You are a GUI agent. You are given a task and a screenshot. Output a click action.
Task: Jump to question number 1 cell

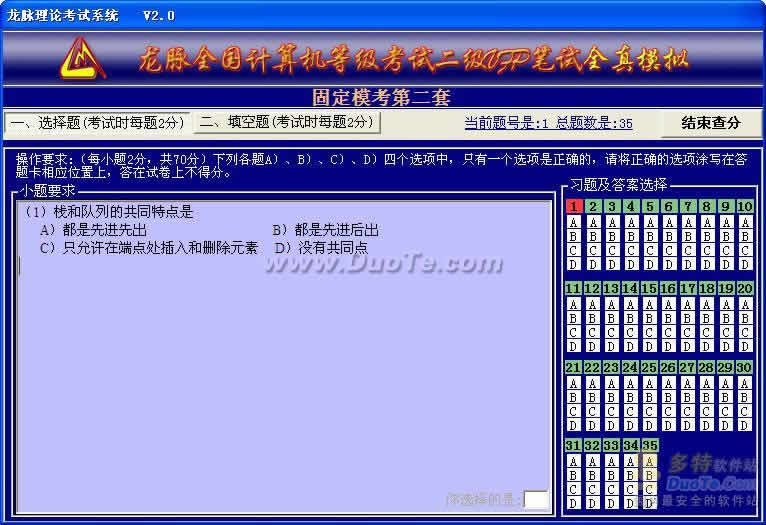click(574, 206)
